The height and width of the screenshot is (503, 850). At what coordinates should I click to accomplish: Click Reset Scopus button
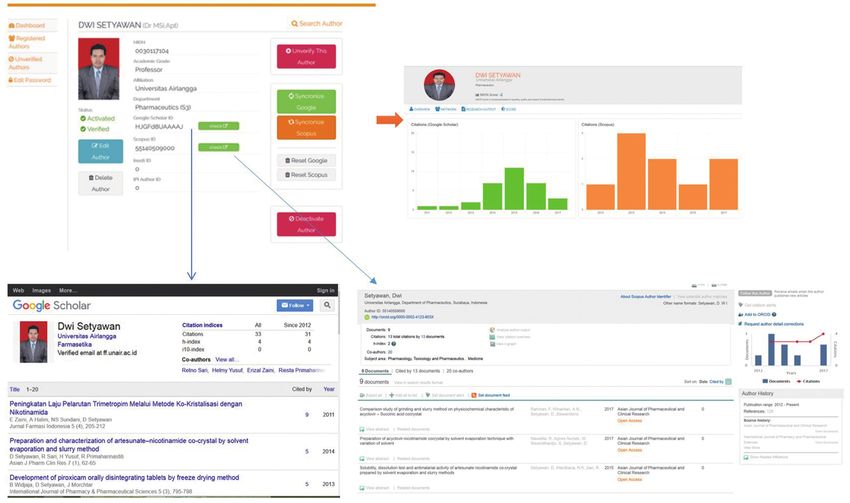click(x=306, y=175)
